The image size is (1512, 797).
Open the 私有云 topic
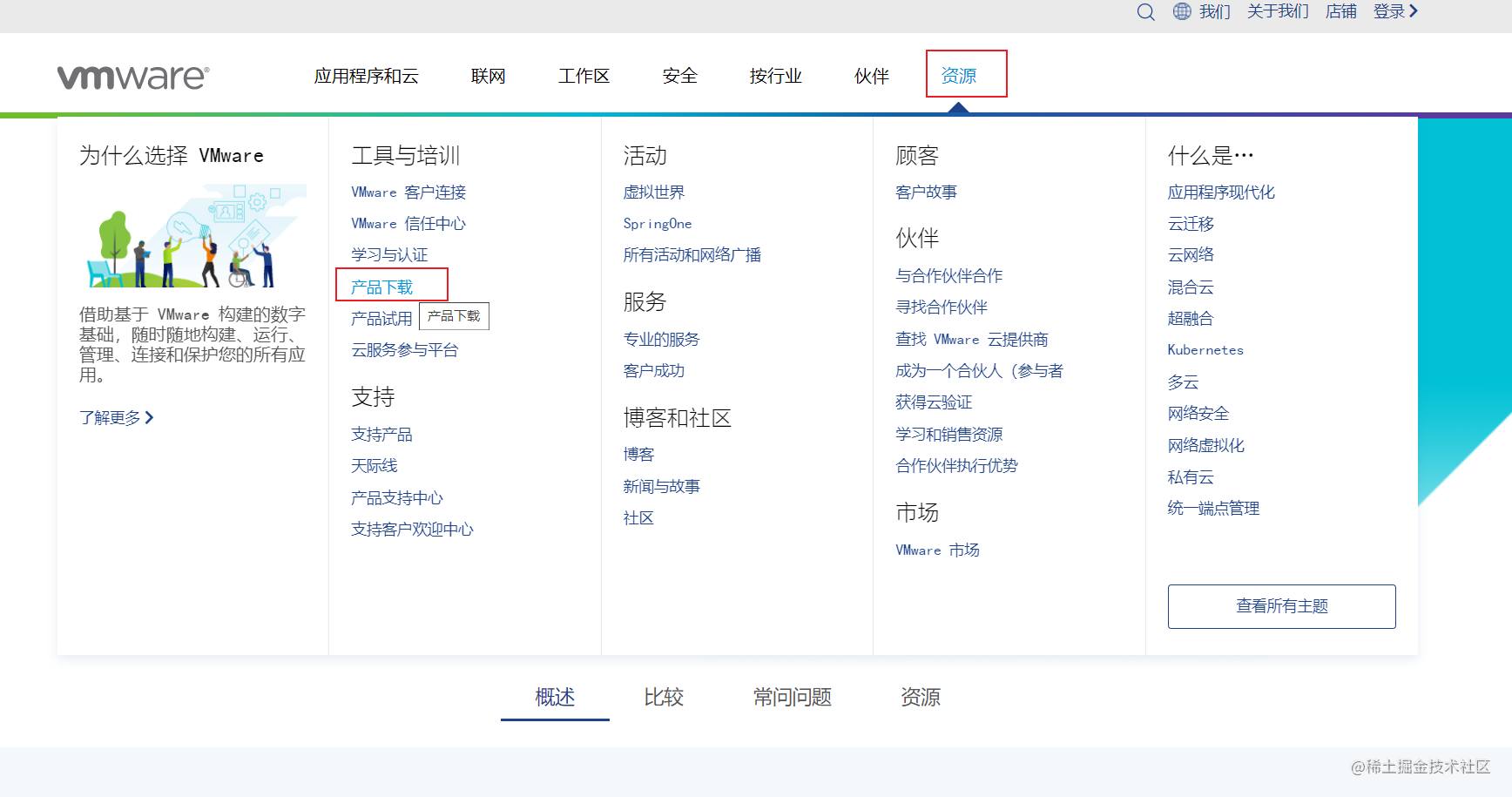click(x=1191, y=477)
